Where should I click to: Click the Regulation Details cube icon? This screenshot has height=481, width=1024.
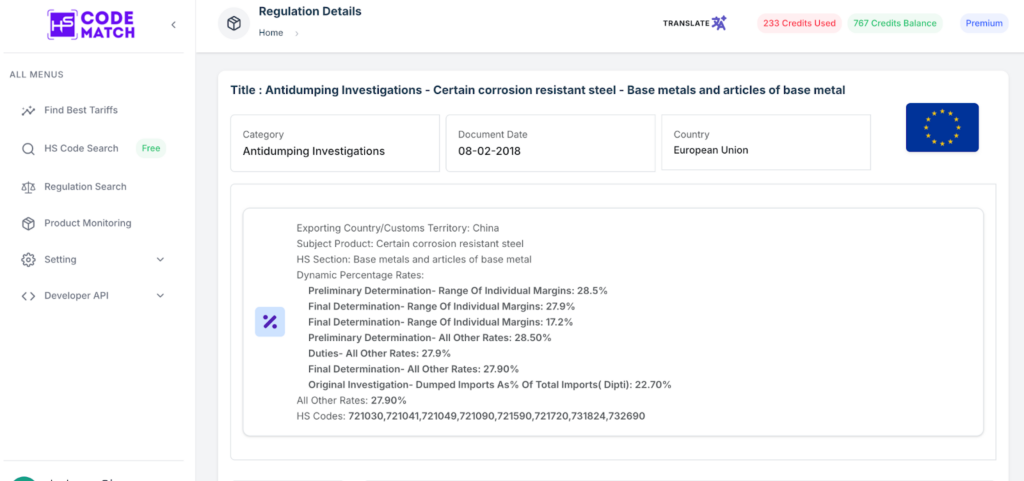234,23
